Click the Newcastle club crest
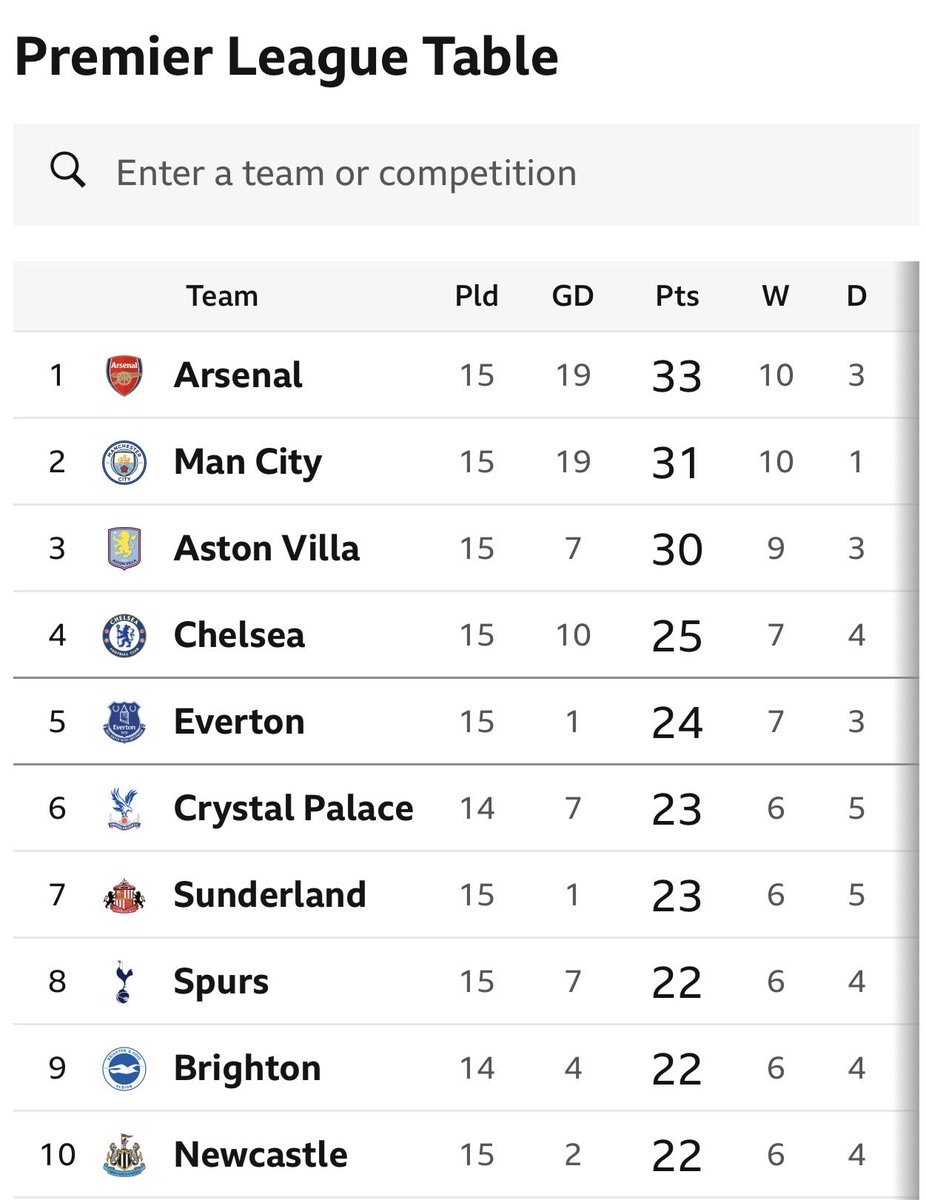 [125, 1154]
